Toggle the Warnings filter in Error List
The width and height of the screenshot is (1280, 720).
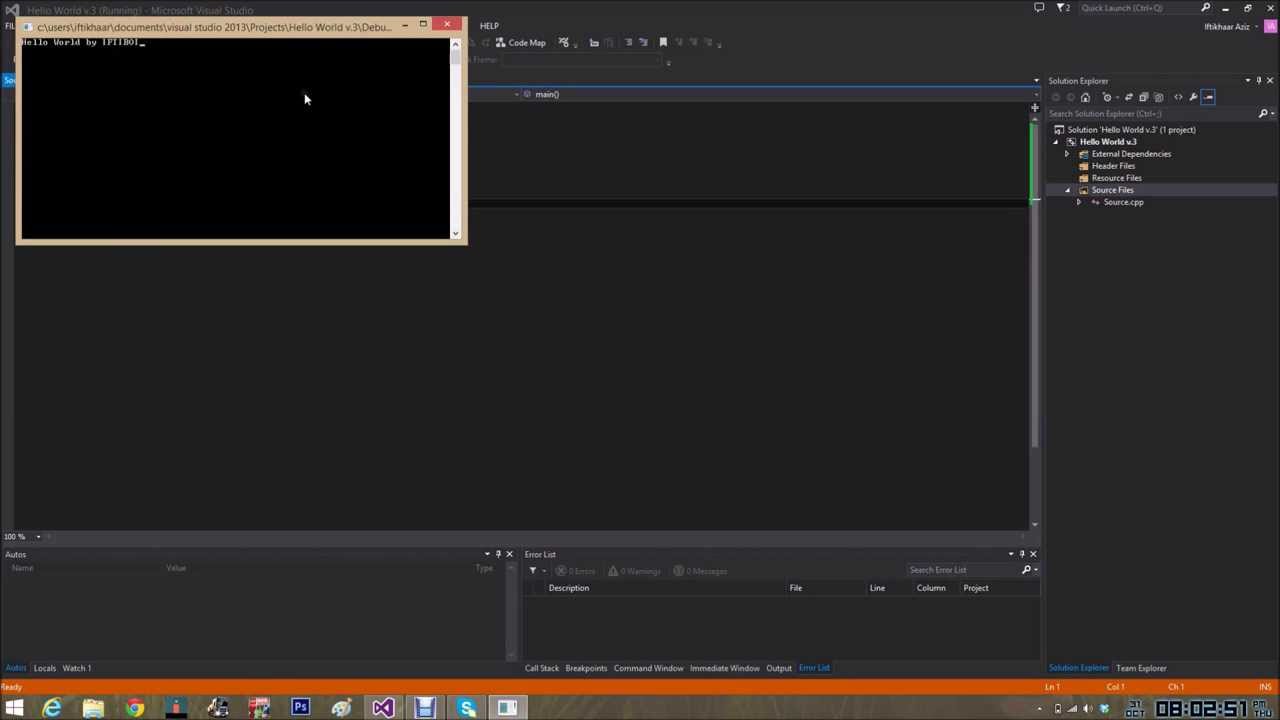634,571
